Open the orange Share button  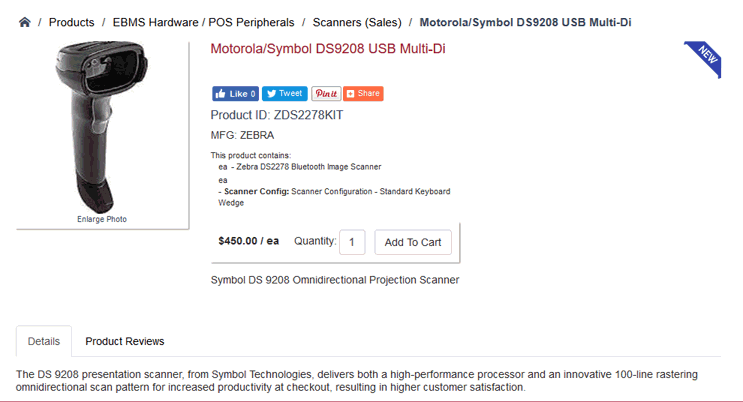tap(363, 94)
